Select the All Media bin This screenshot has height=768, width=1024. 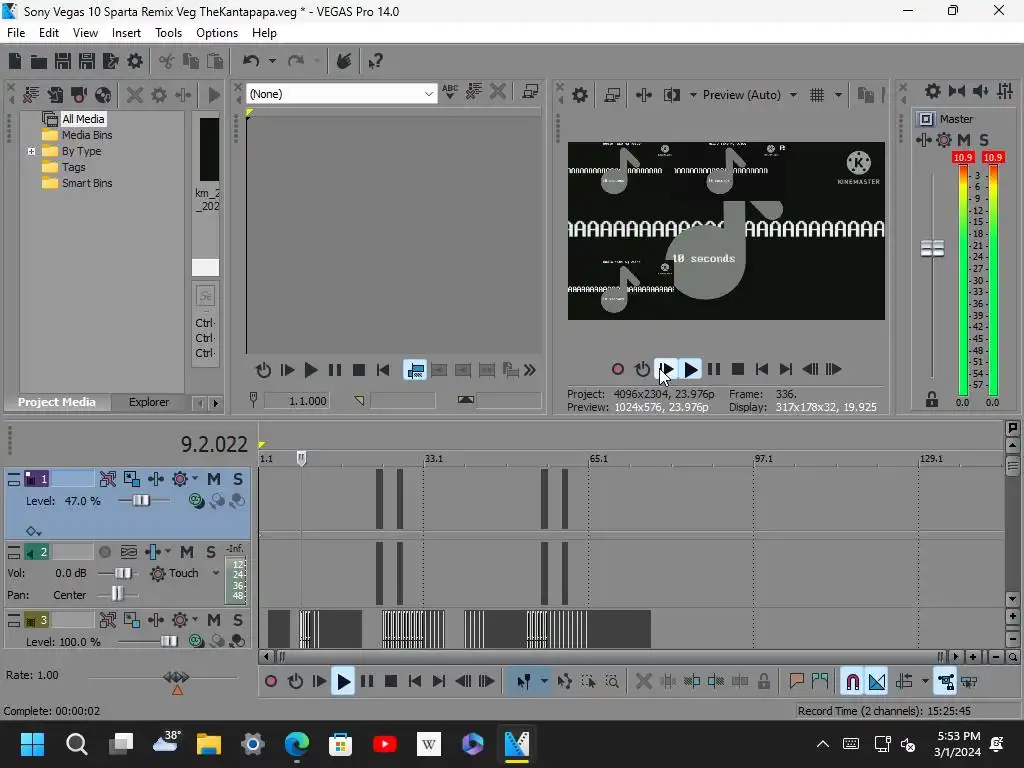[x=83, y=119]
